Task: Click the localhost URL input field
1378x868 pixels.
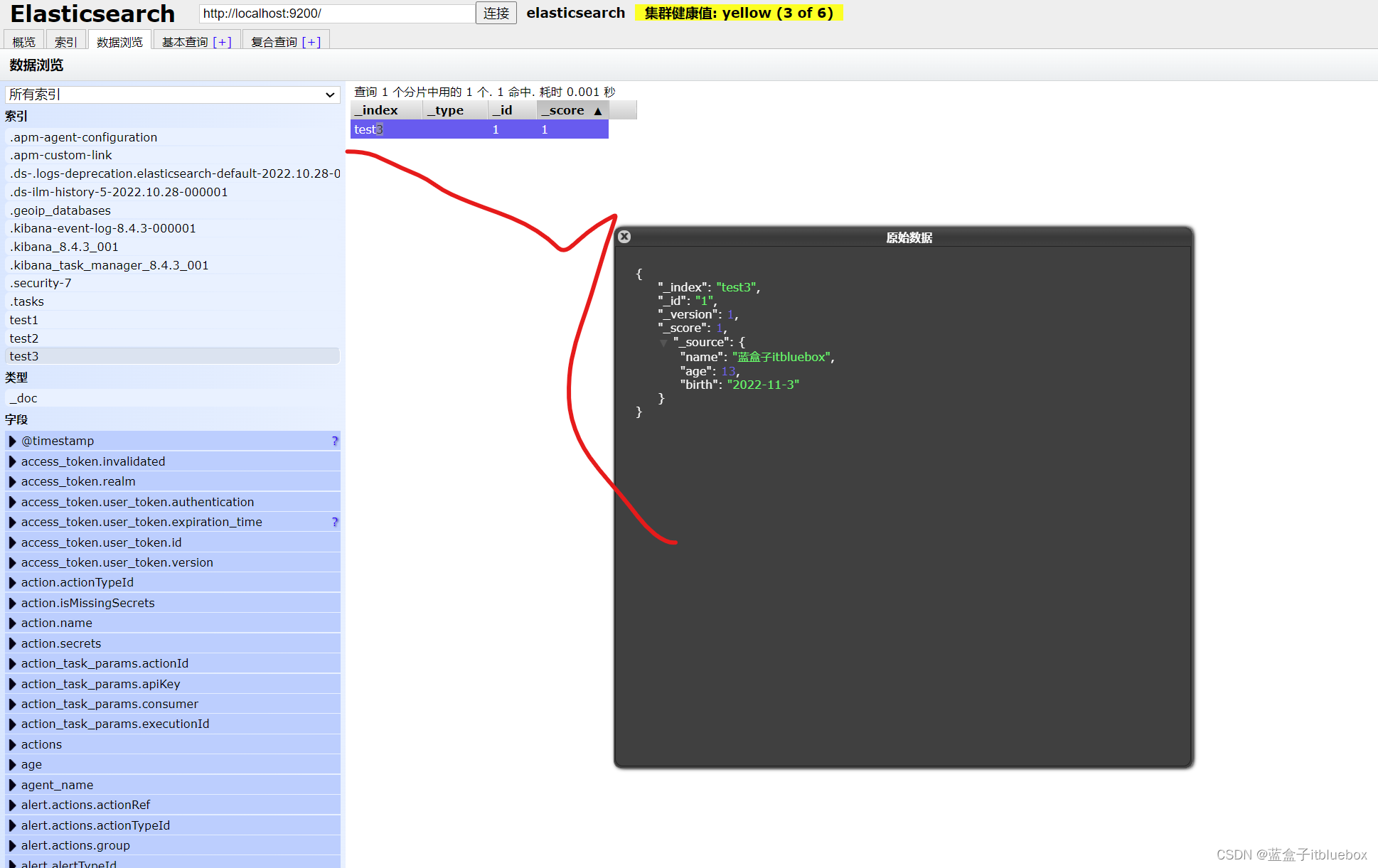Action: pyautogui.click(x=336, y=14)
